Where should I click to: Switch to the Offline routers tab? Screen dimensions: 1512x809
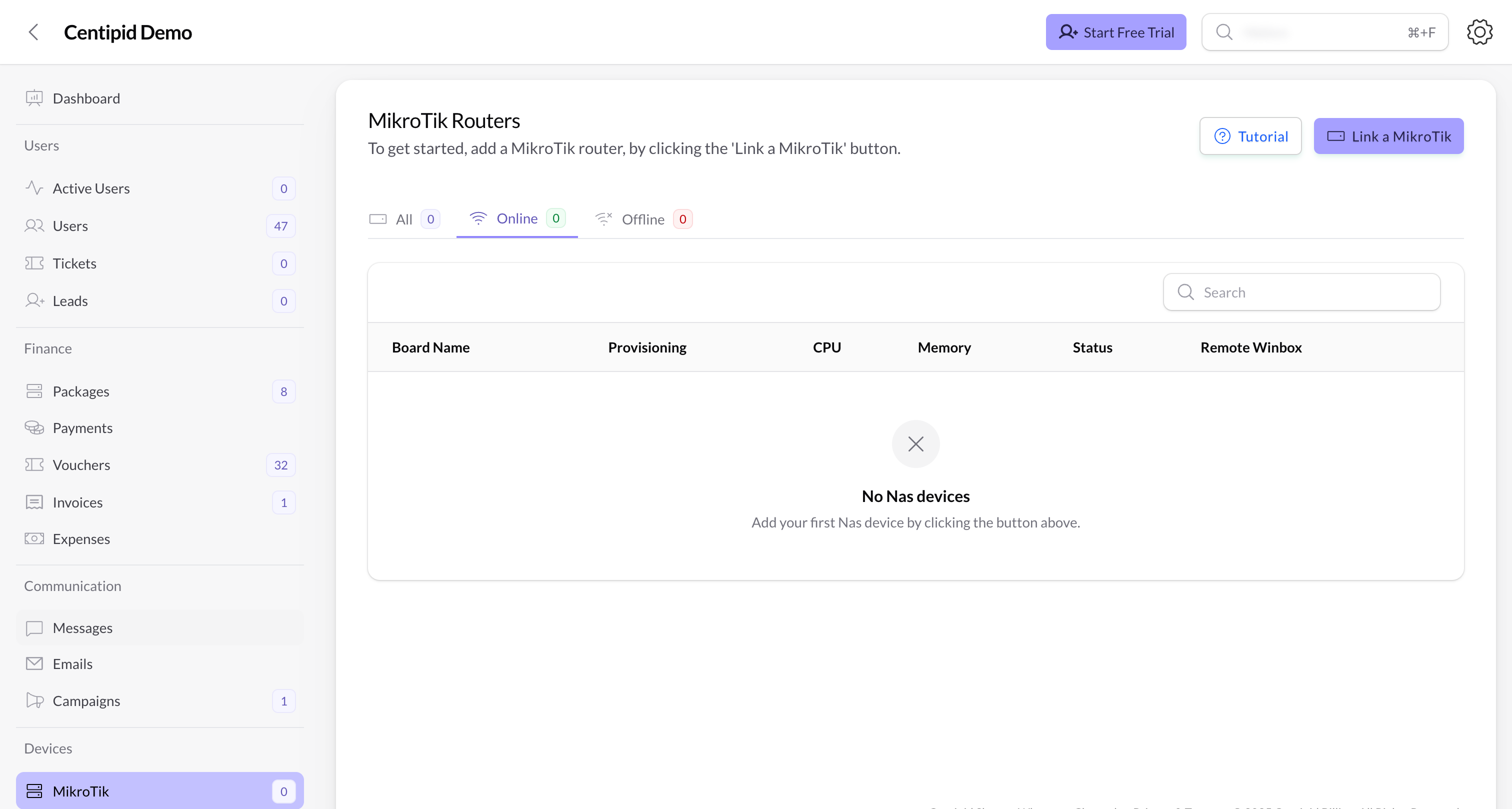click(643, 219)
